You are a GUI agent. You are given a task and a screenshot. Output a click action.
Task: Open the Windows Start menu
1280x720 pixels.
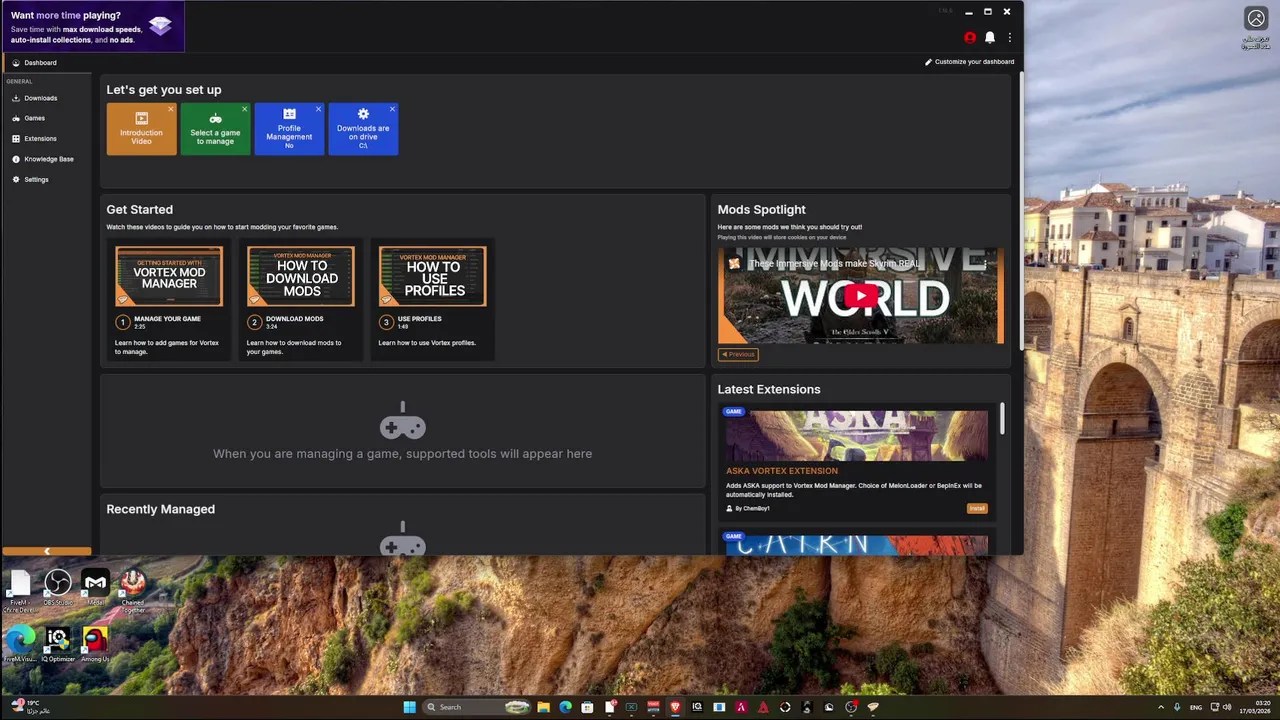[409, 707]
